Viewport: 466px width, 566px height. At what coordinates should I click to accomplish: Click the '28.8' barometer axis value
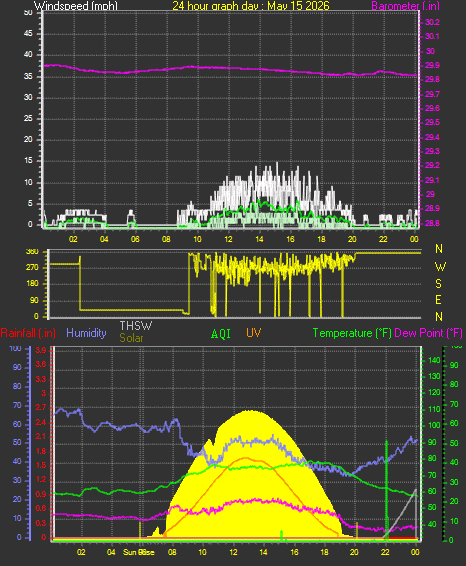tap(432, 223)
